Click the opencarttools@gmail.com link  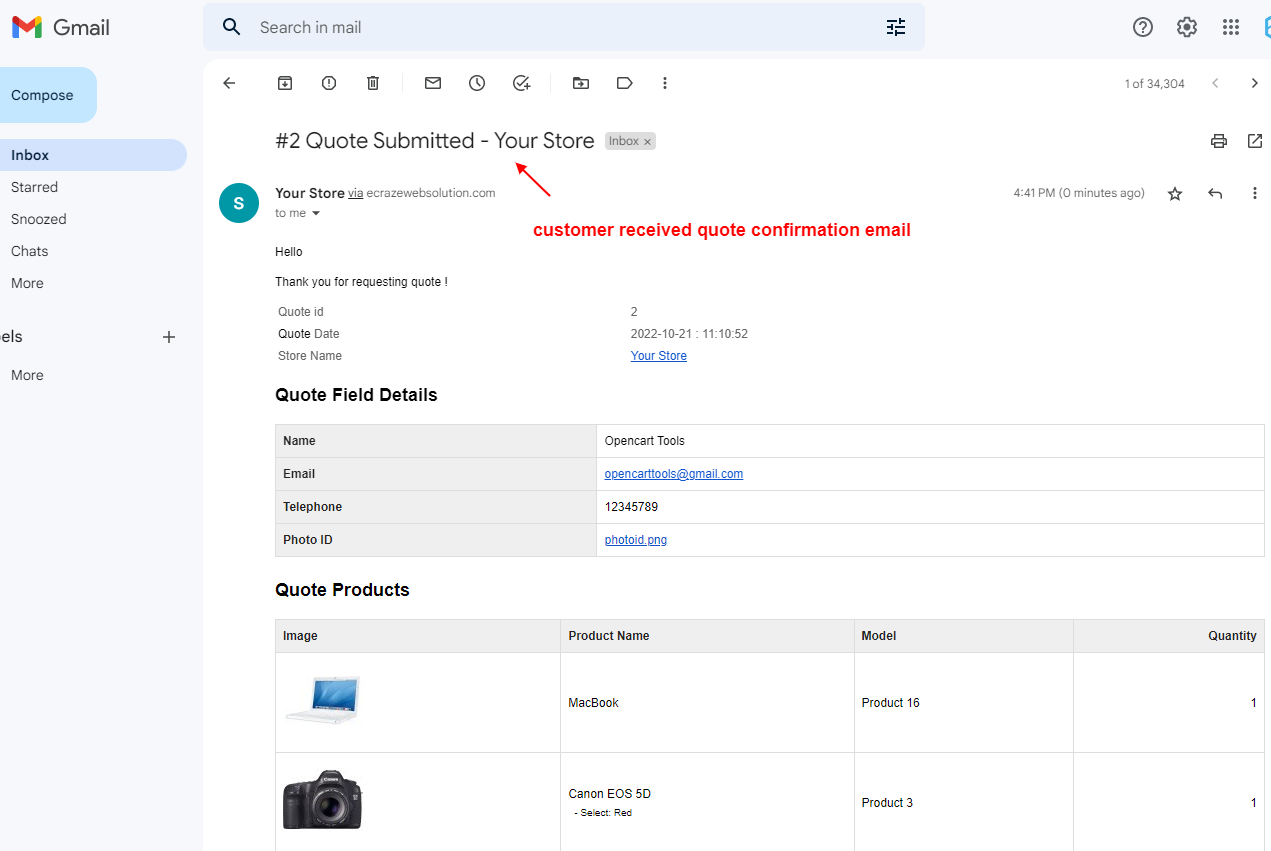tap(674, 474)
